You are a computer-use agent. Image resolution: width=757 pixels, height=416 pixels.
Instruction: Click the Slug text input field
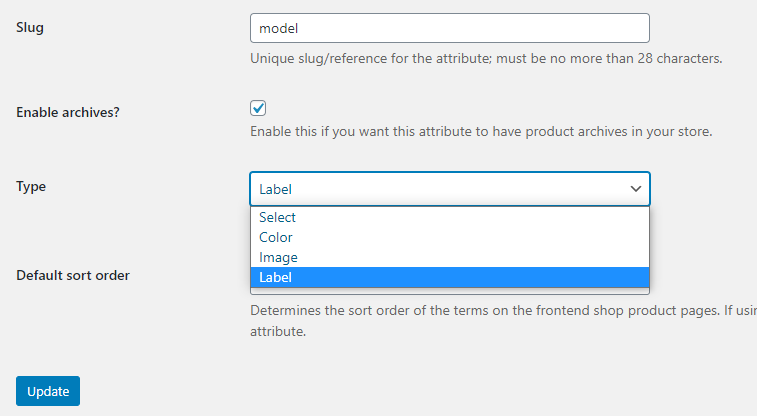(449, 27)
